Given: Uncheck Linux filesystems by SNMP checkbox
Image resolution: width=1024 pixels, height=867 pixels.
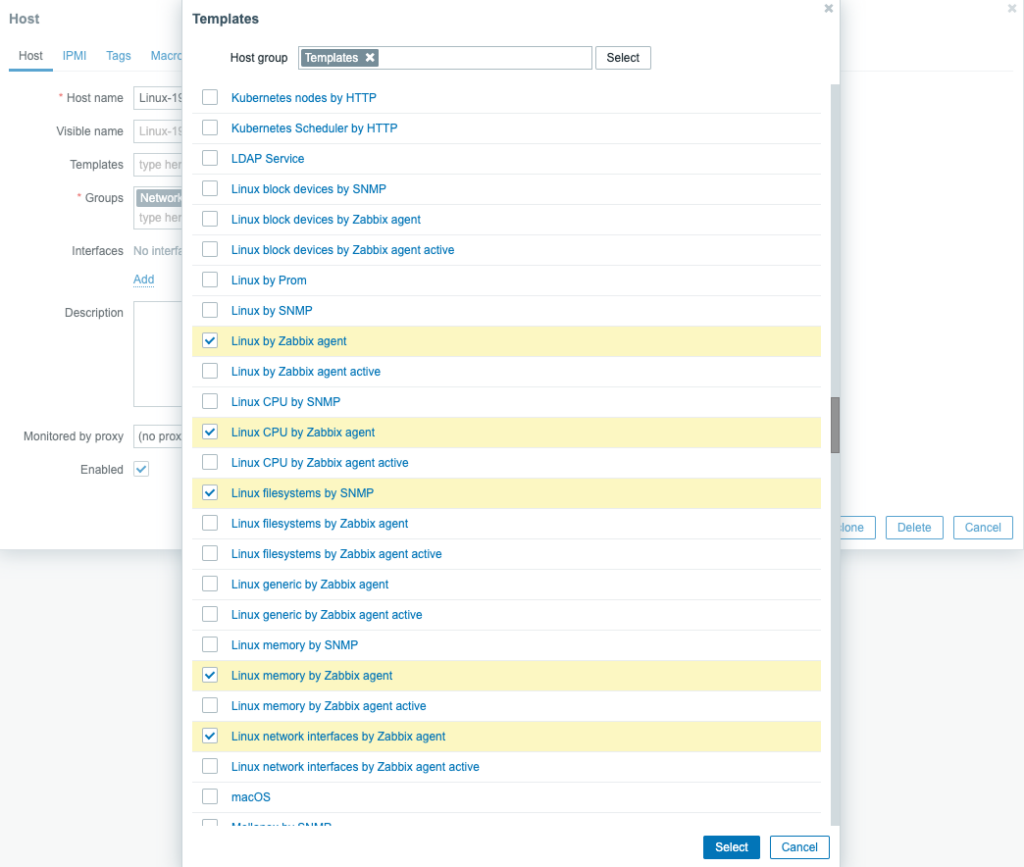Looking at the screenshot, I should pyautogui.click(x=210, y=493).
